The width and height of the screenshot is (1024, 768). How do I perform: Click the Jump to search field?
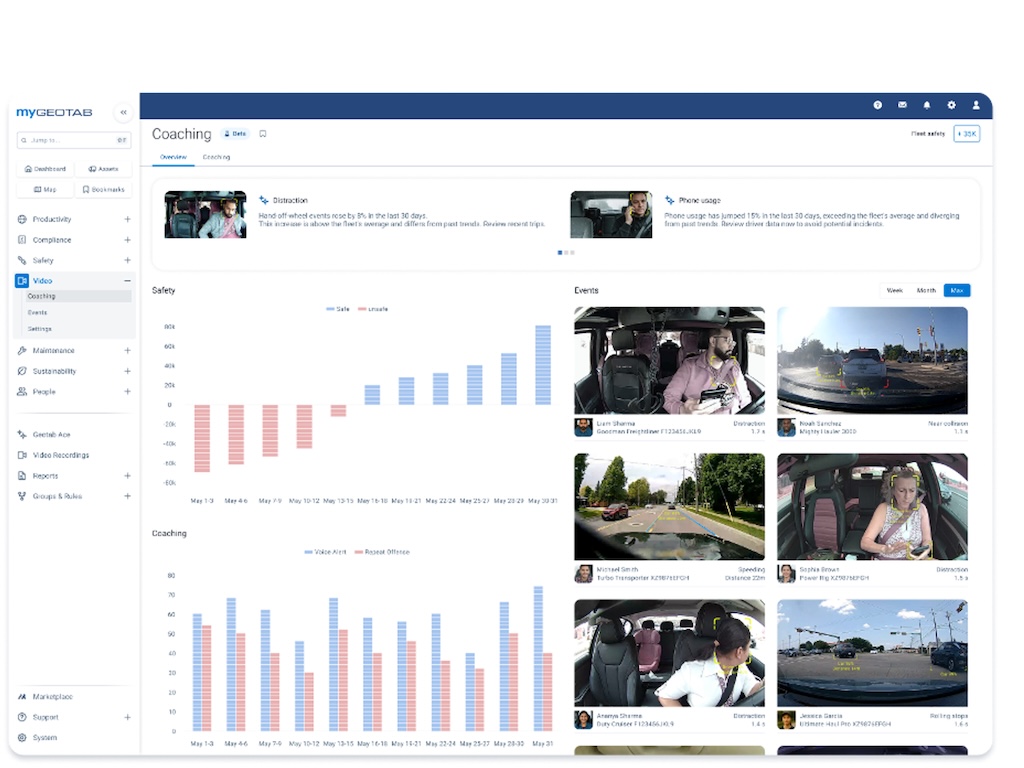point(74,140)
